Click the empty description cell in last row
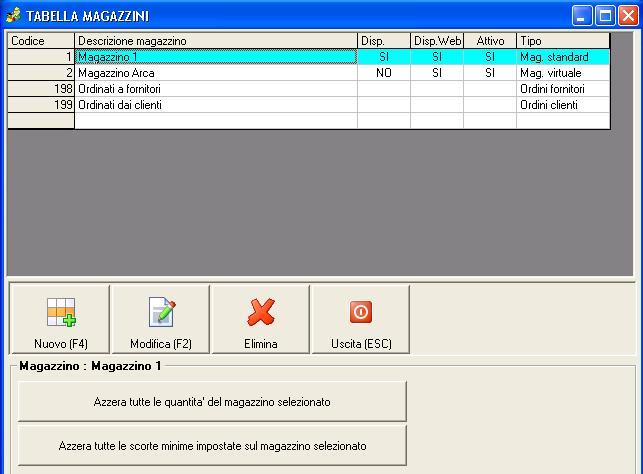Image resolution: width=643 pixels, height=474 pixels. click(216, 121)
